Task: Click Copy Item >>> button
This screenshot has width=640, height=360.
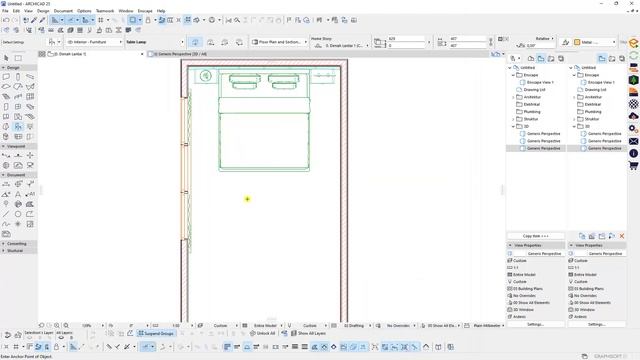Action: [x=536, y=236]
